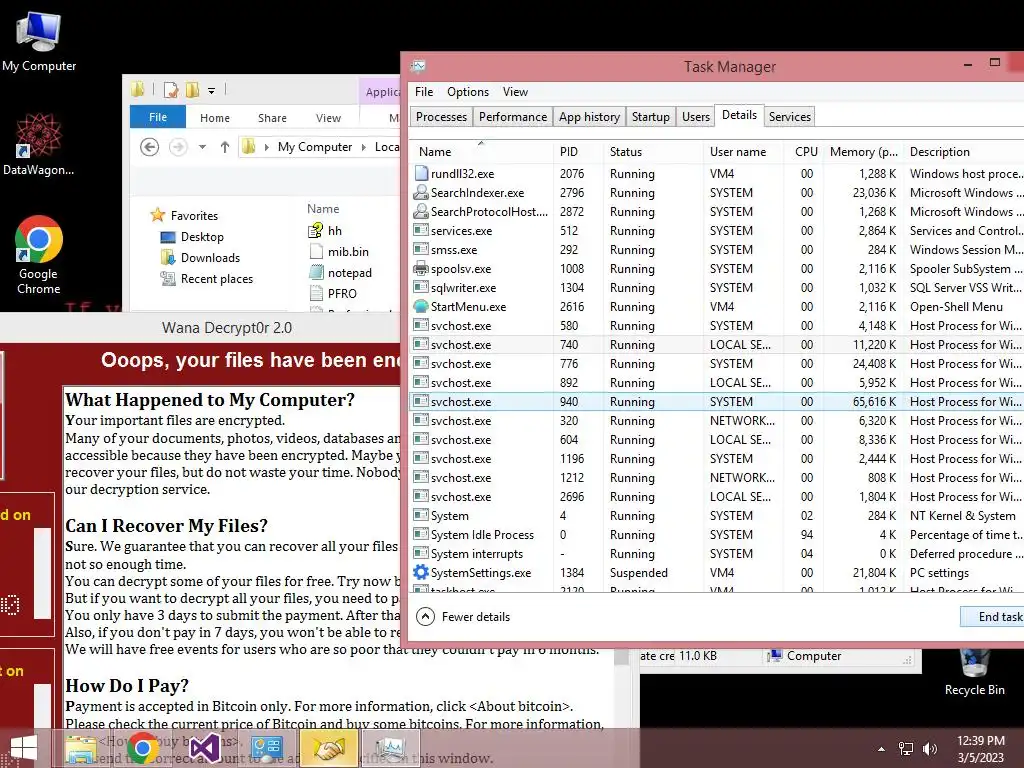This screenshot has width=1024, height=768.
Task: Select spoolsv.exe process row
Action: (717, 268)
